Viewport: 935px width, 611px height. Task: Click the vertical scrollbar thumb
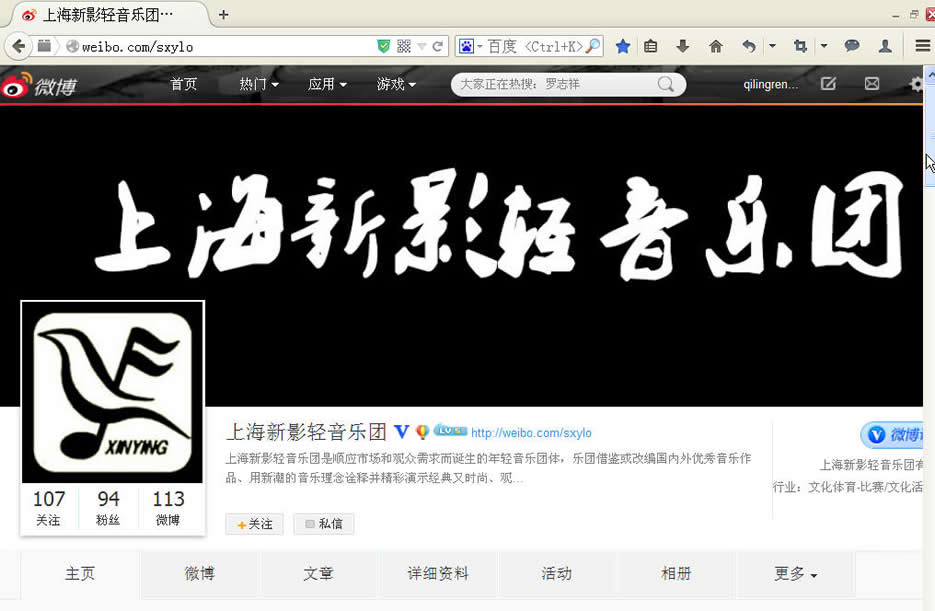[x=930, y=134]
